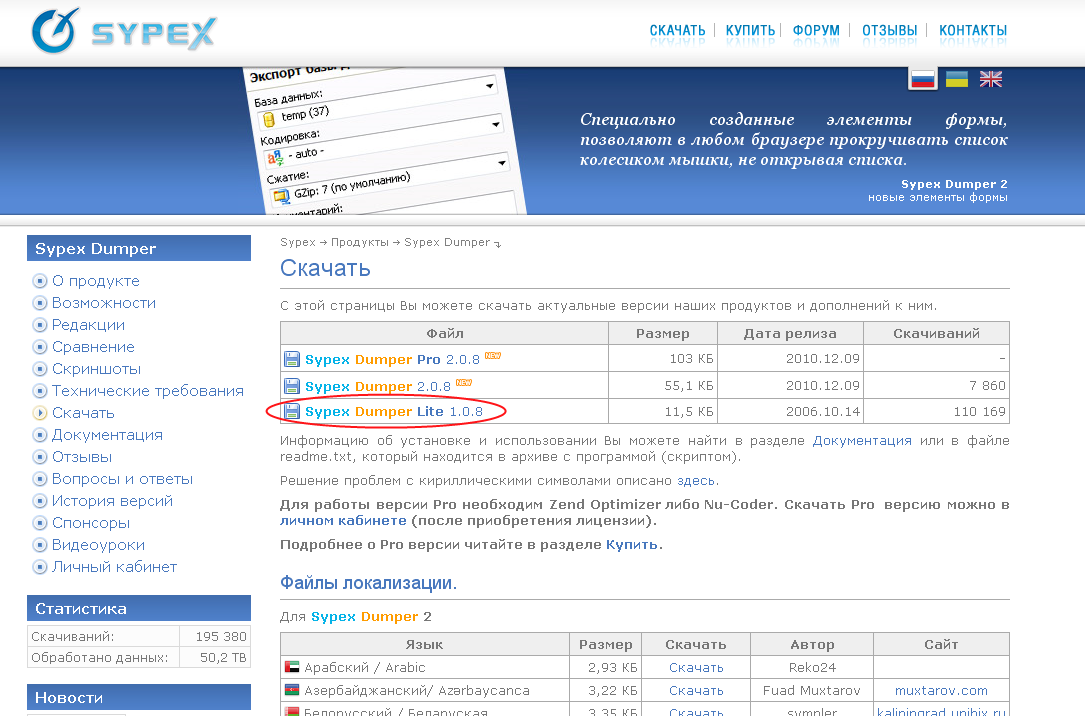Click the Arabic flag icon in localization table
1085x716 pixels.
pos(292,667)
